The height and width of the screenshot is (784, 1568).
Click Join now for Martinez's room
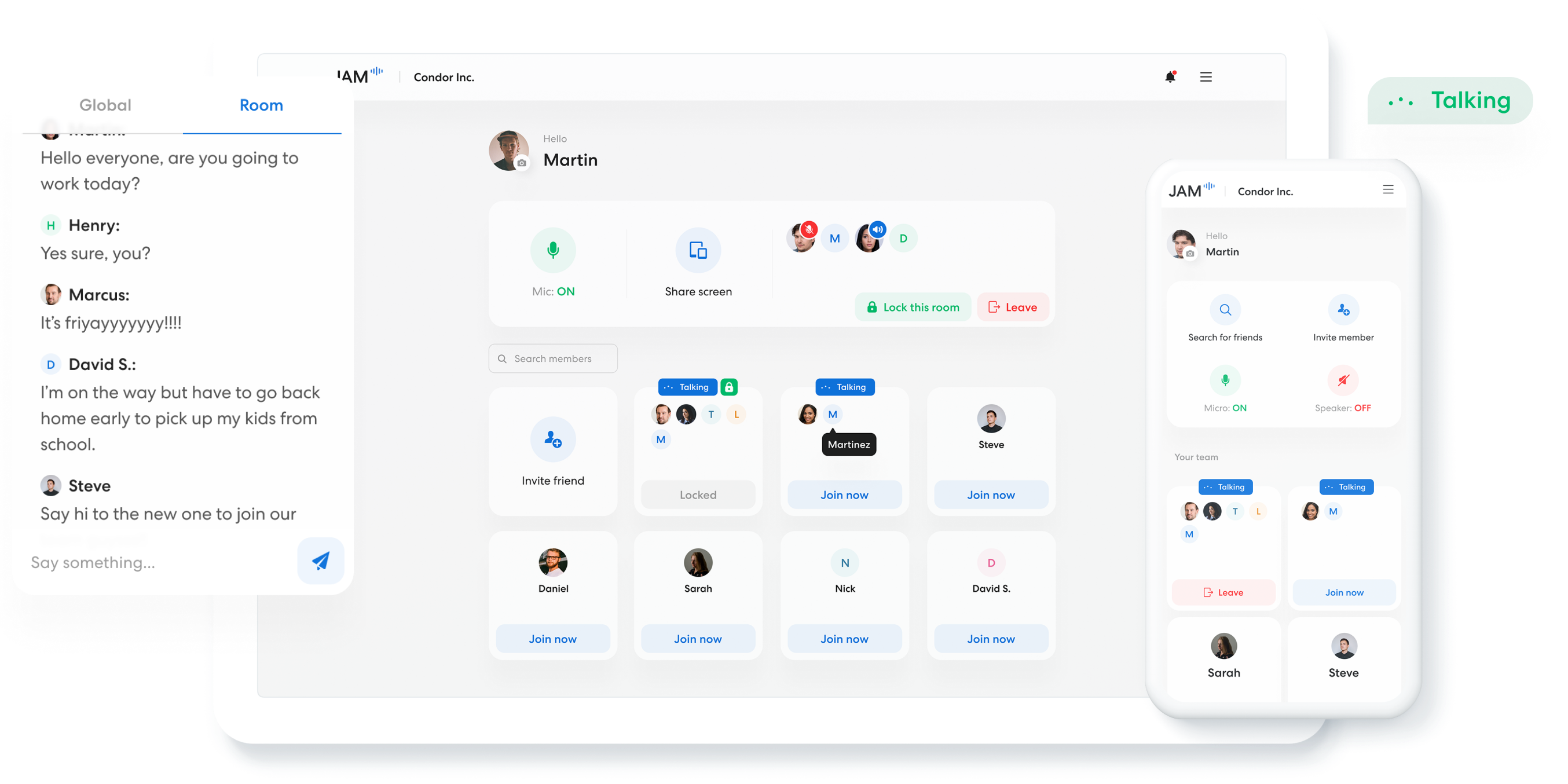(844, 494)
